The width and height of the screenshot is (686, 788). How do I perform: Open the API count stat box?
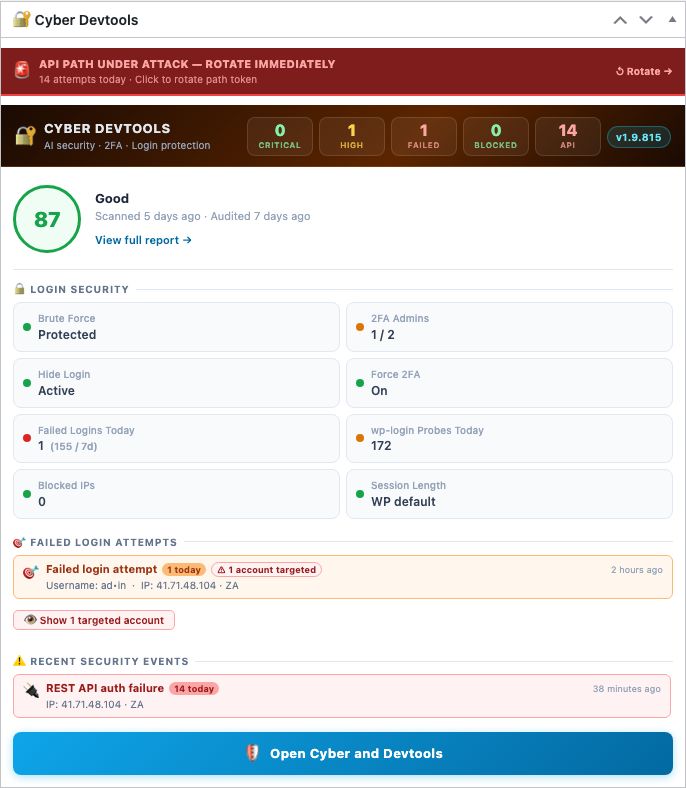tap(568, 136)
